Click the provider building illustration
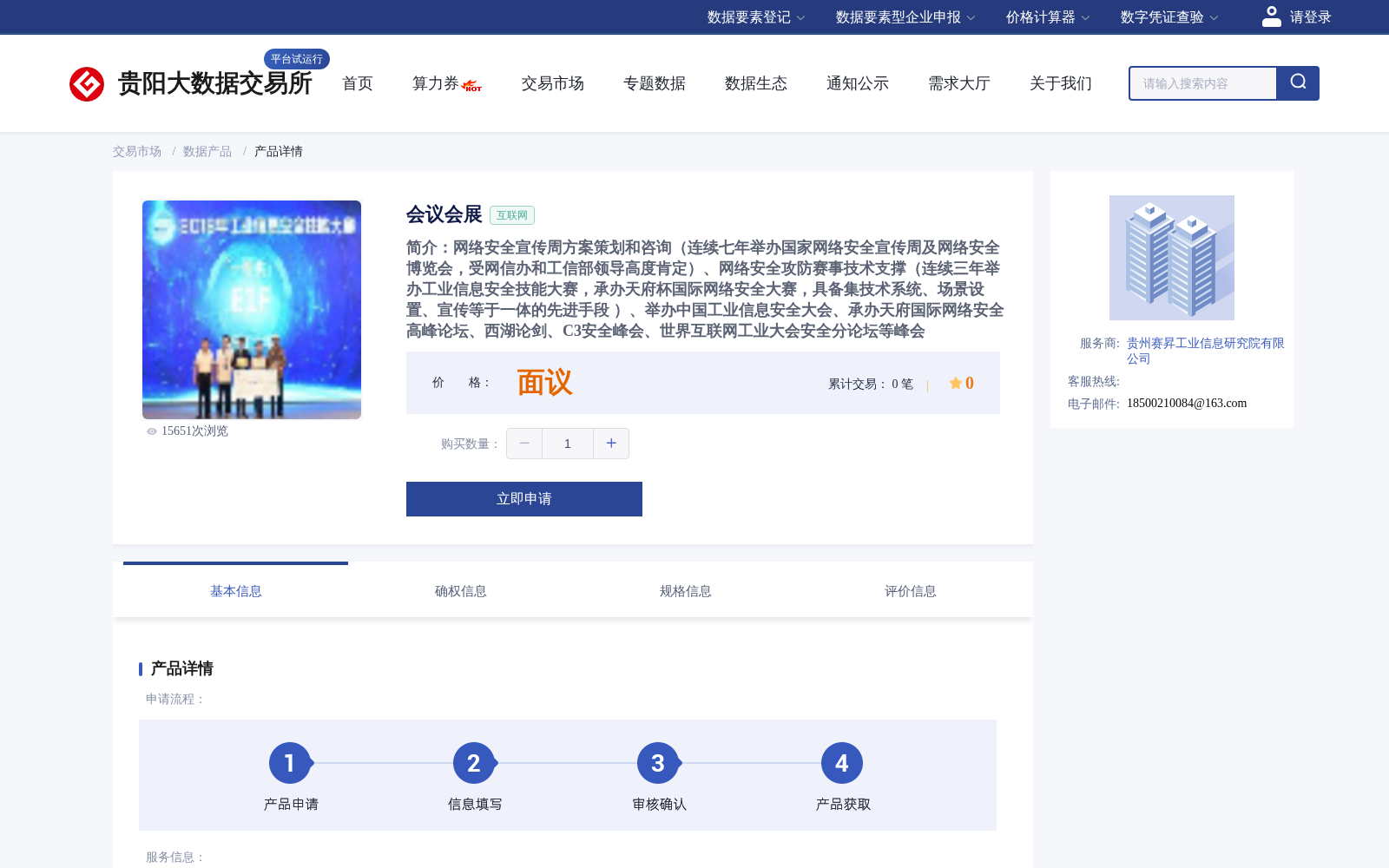 pos(1172,258)
